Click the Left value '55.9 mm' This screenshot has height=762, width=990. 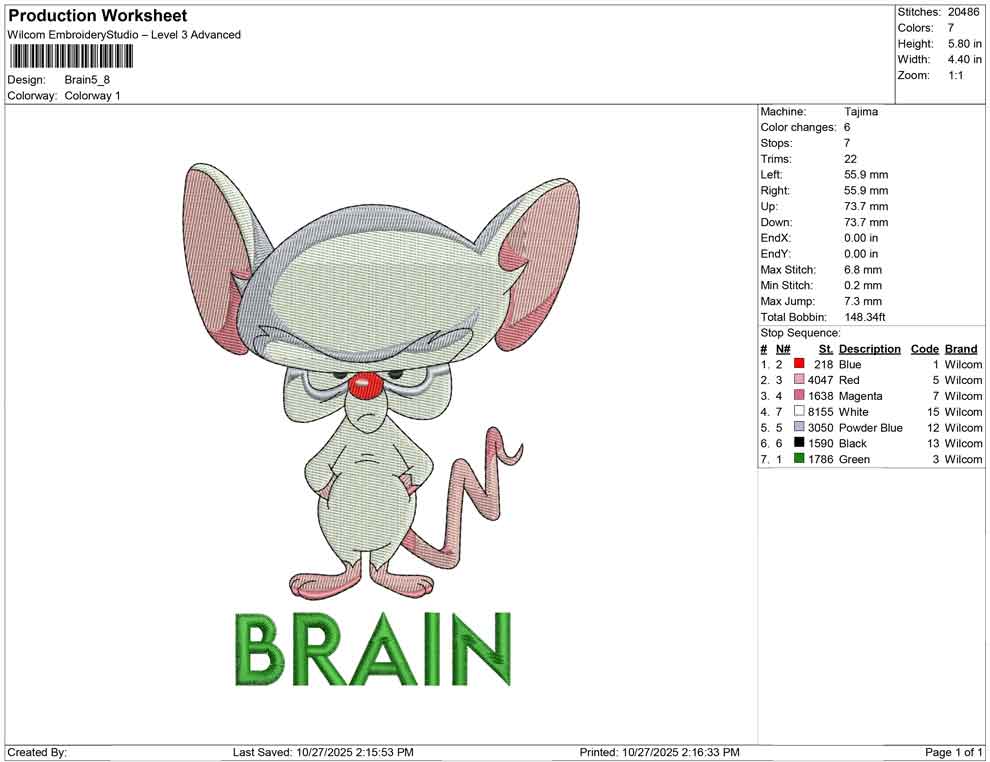866,175
